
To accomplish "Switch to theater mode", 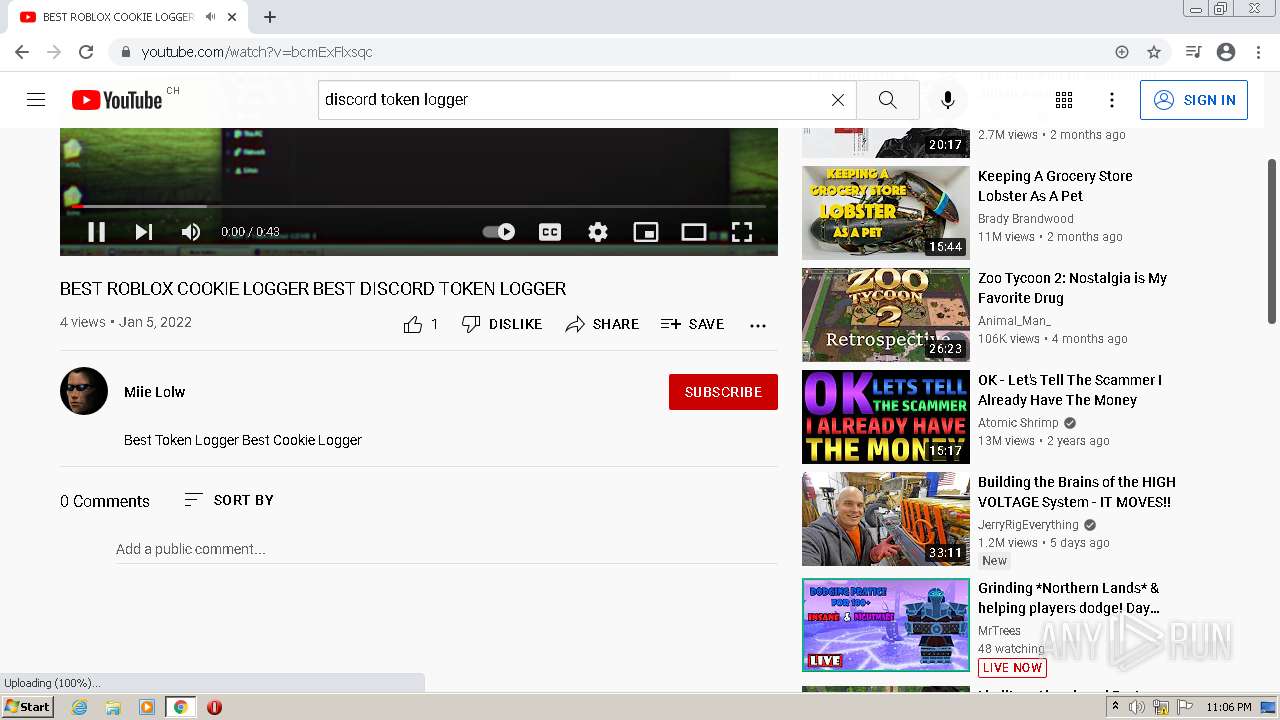I will (694, 232).
